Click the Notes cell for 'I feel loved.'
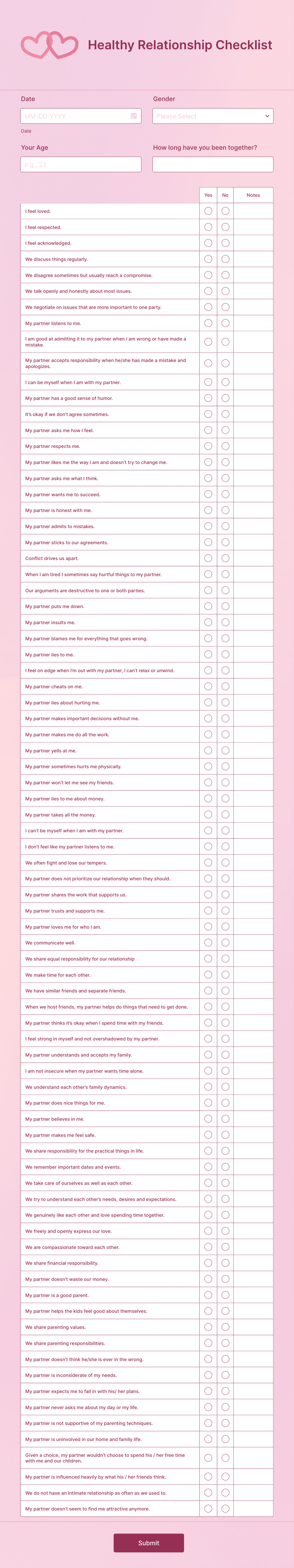The height and width of the screenshot is (1568, 294). [x=254, y=211]
